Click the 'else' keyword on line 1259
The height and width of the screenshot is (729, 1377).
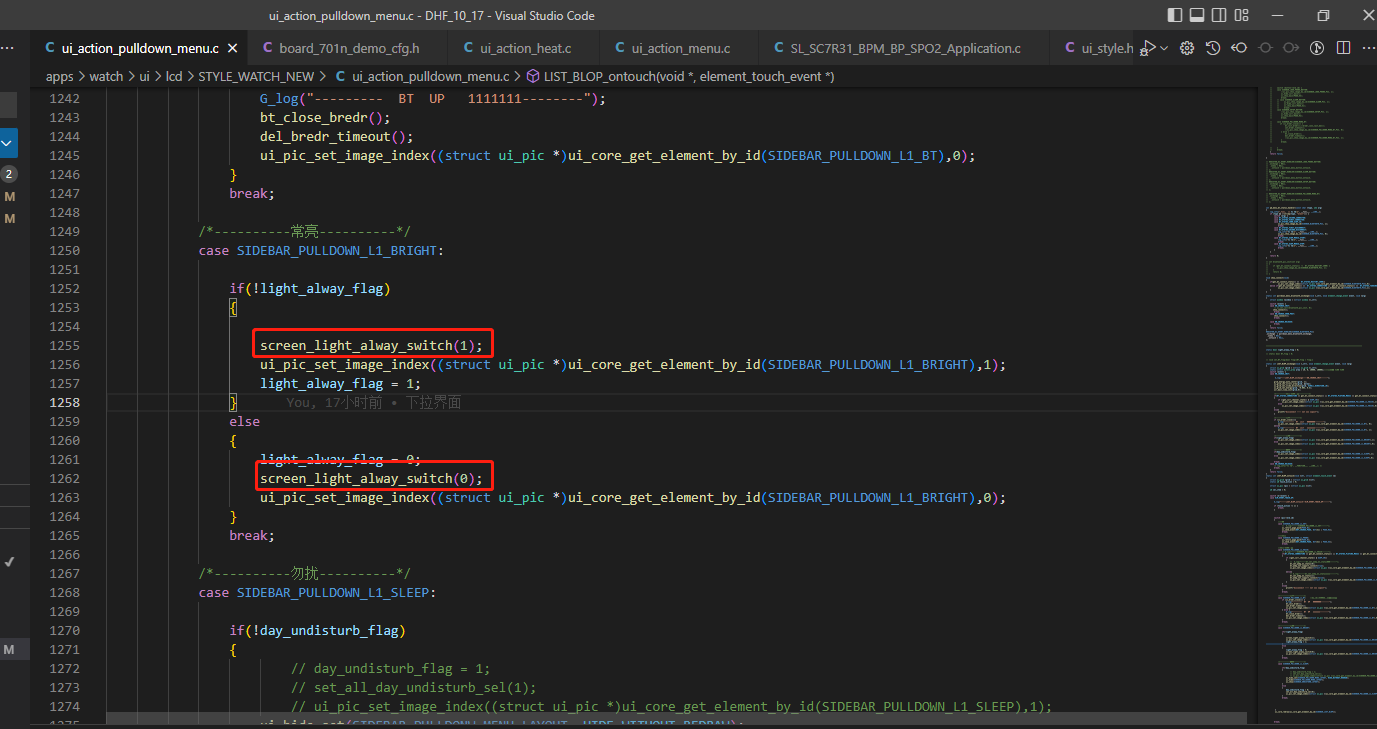pyautogui.click(x=244, y=421)
